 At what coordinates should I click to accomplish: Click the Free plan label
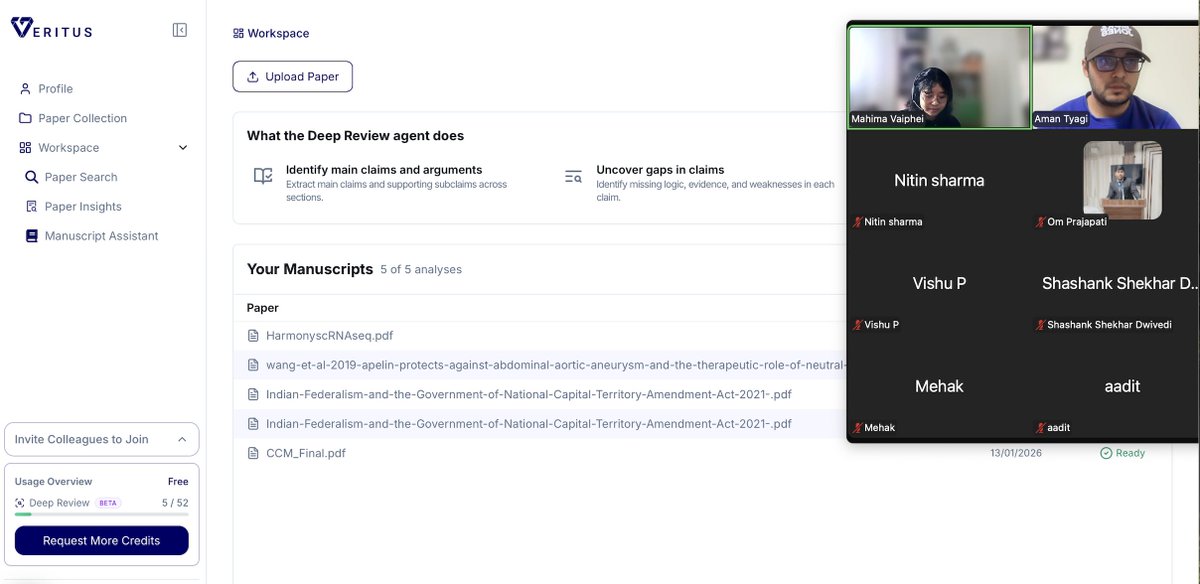[178, 482]
